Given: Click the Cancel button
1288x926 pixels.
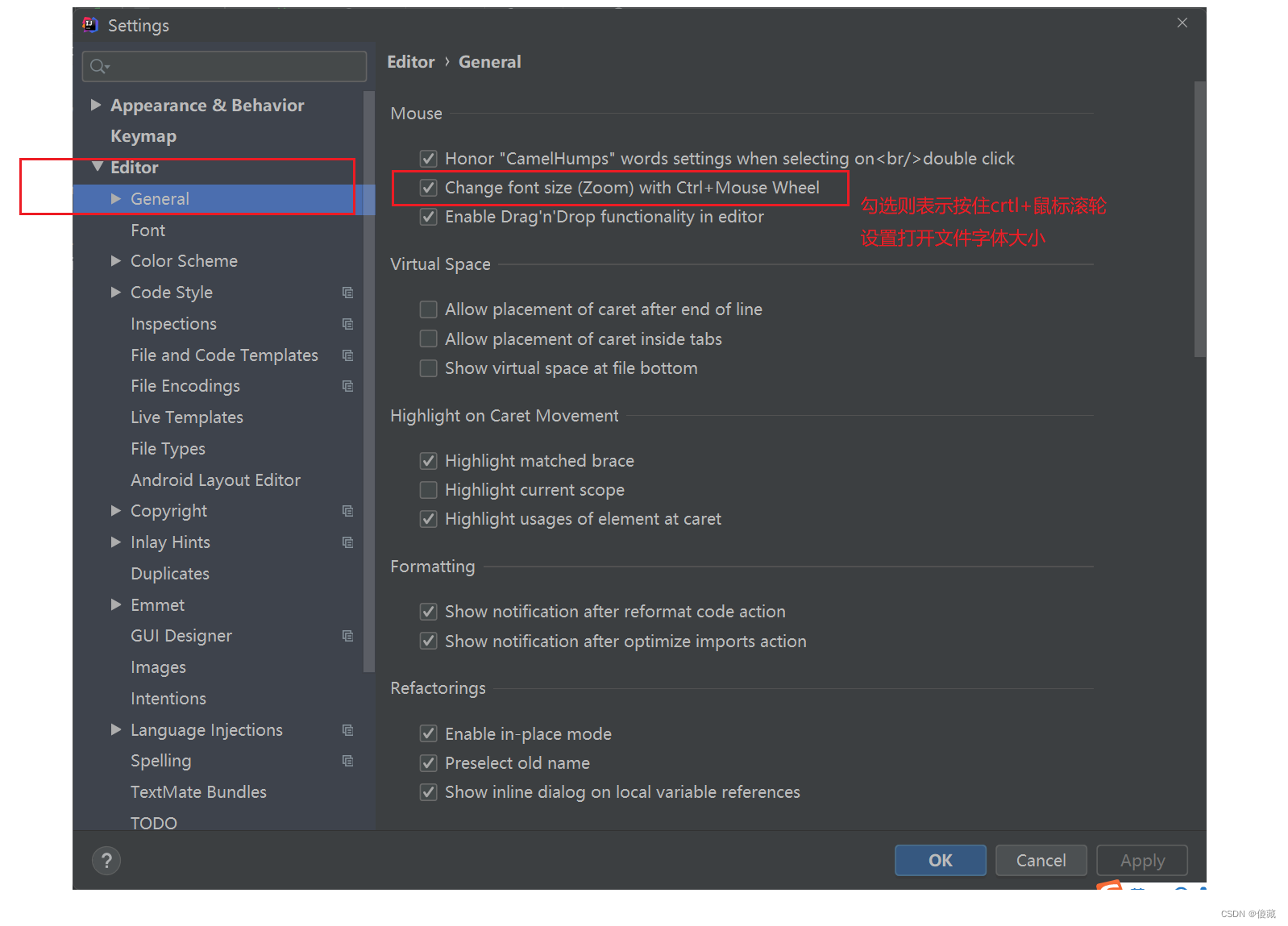Looking at the screenshot, I should tap(1041, 861).
